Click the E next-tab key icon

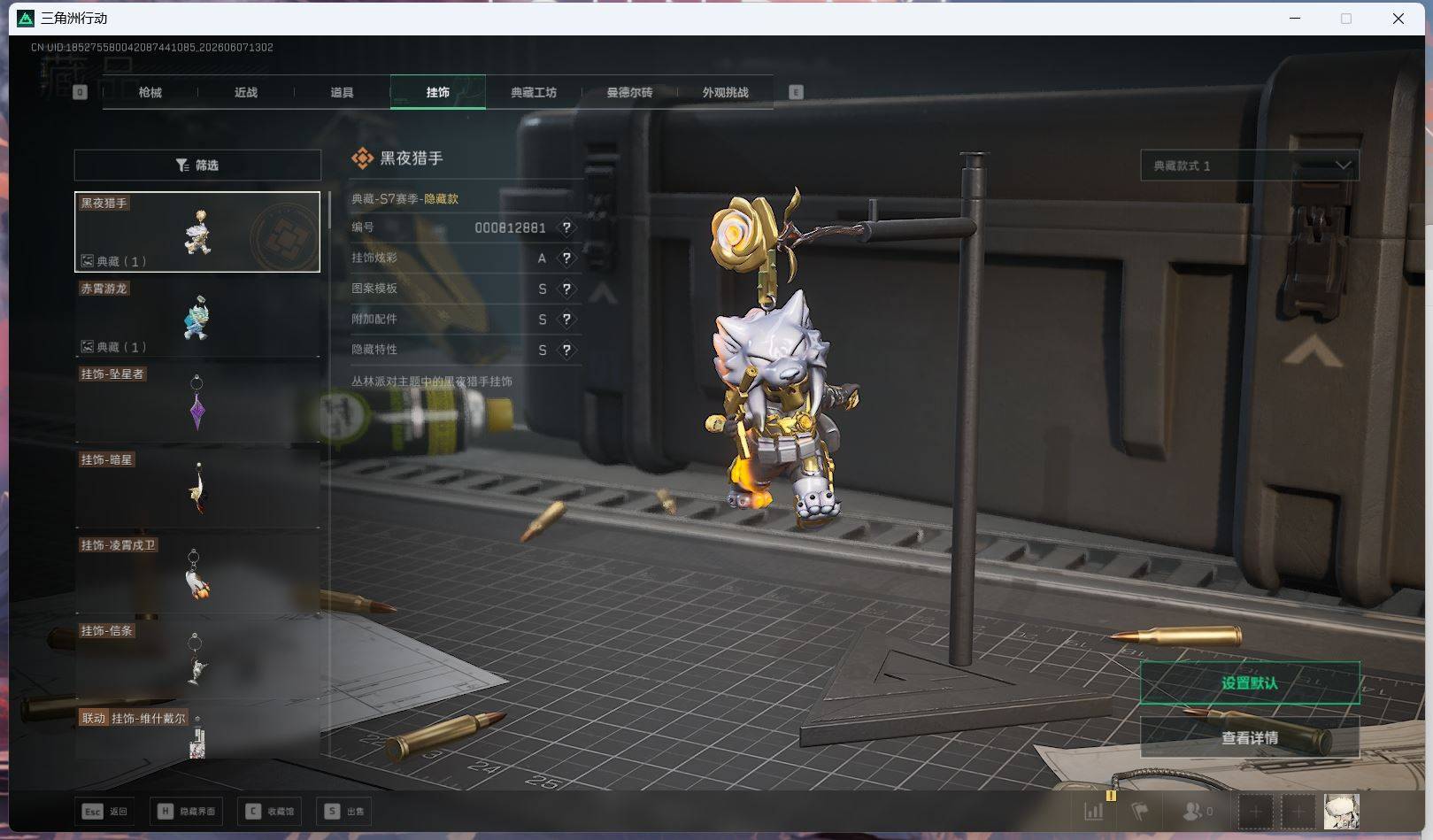(x=796, y=92)
